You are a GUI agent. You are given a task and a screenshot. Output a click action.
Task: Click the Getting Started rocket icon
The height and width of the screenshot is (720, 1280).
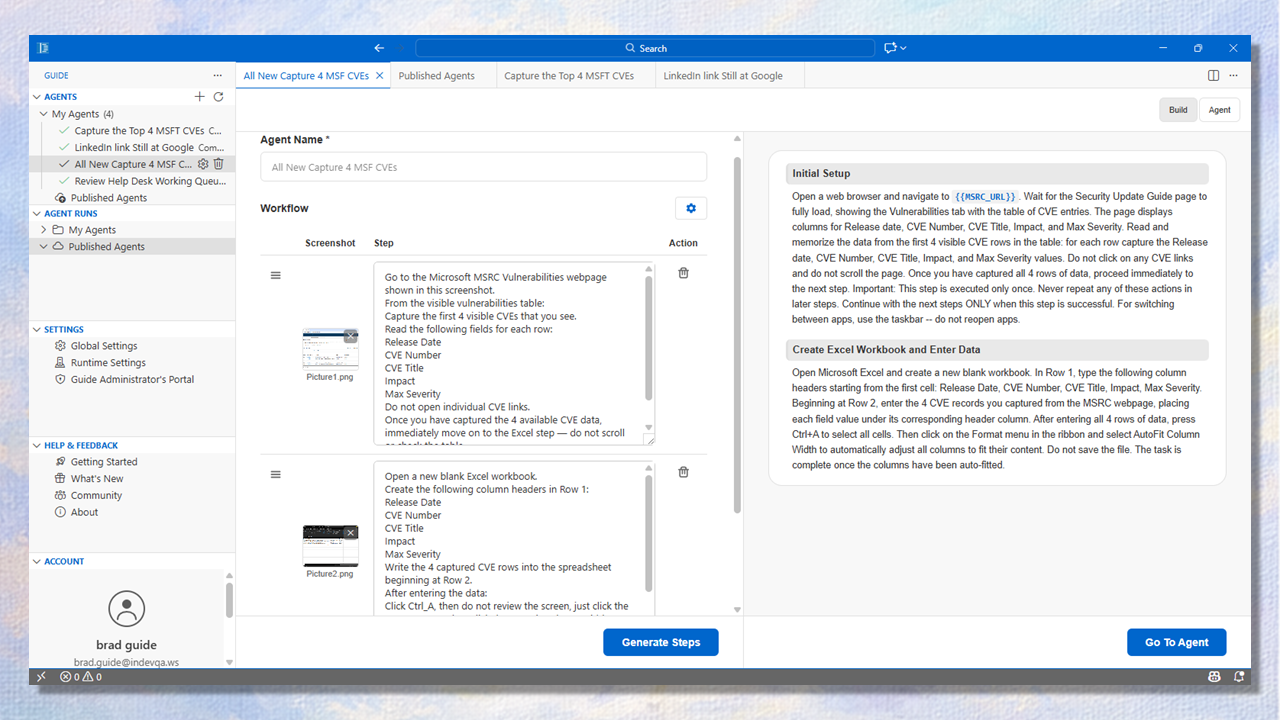[x=60, y=462]
